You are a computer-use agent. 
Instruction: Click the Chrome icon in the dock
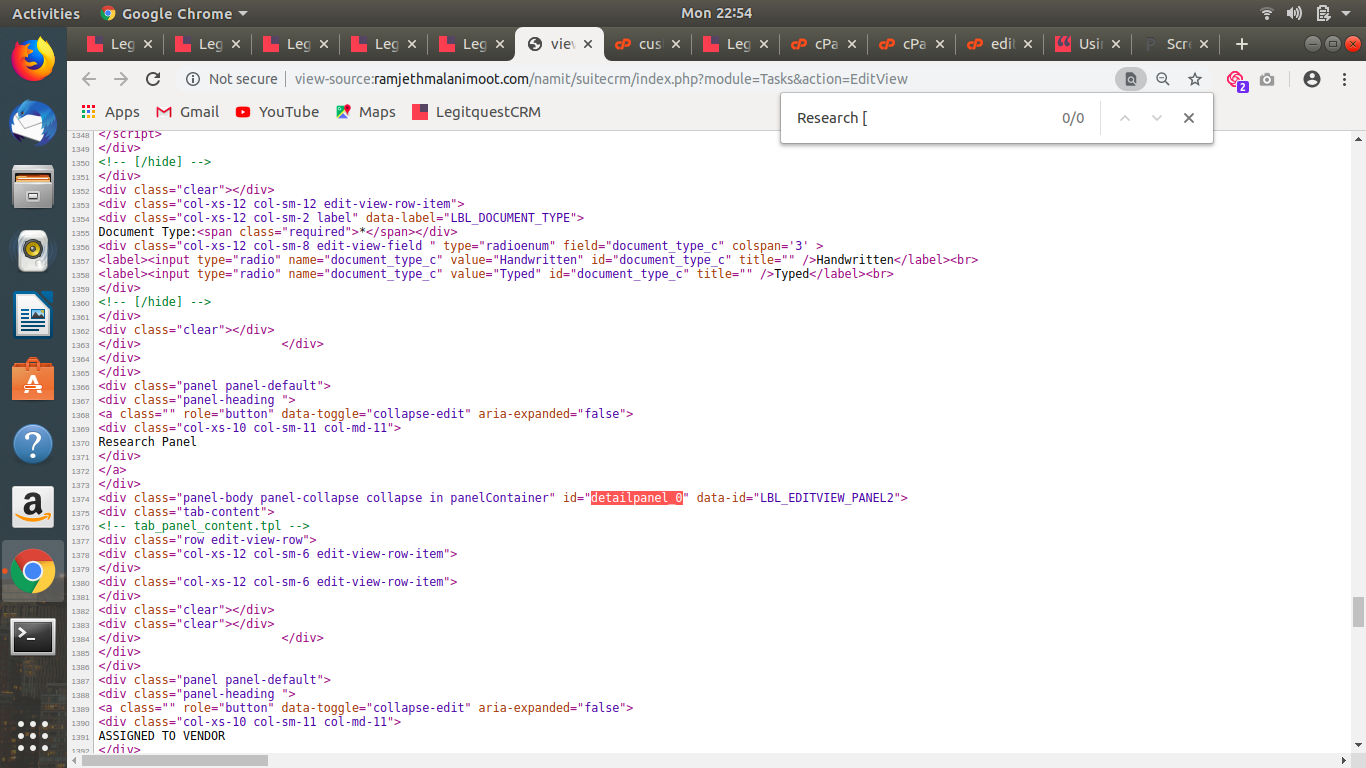(x=33, y=571)
